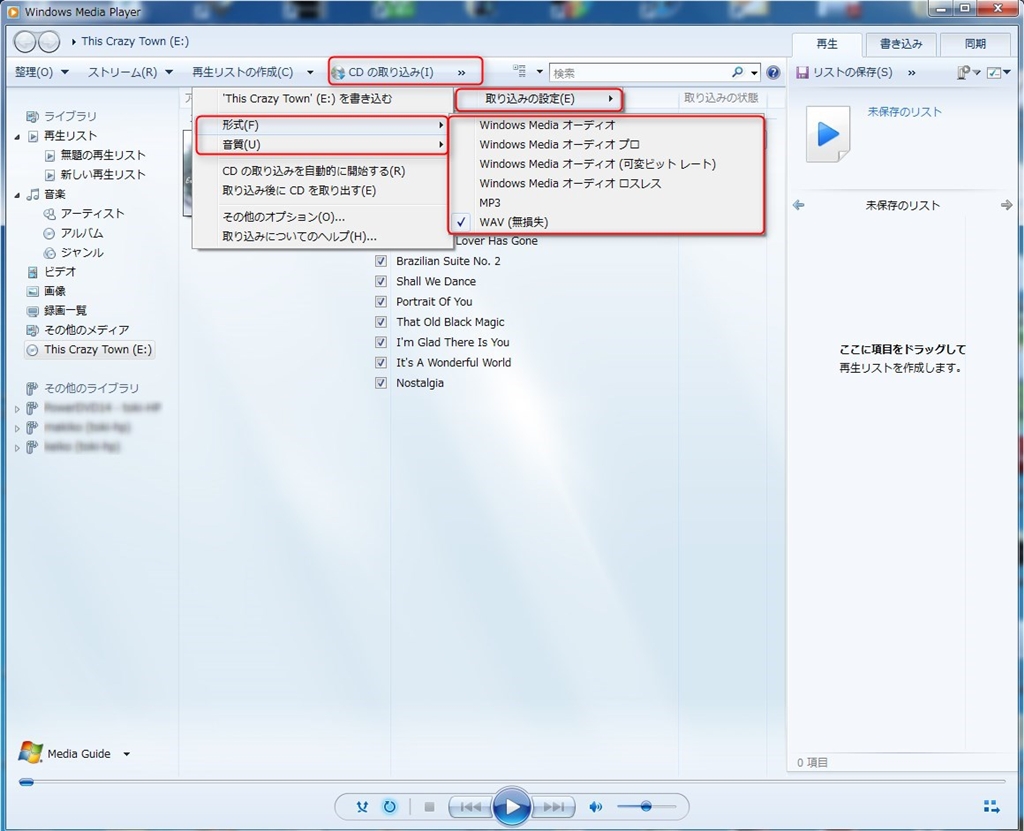This screenshot has width=1024, height=831.
Task: Mute the volume speaker icon
Action: (596, 807)
